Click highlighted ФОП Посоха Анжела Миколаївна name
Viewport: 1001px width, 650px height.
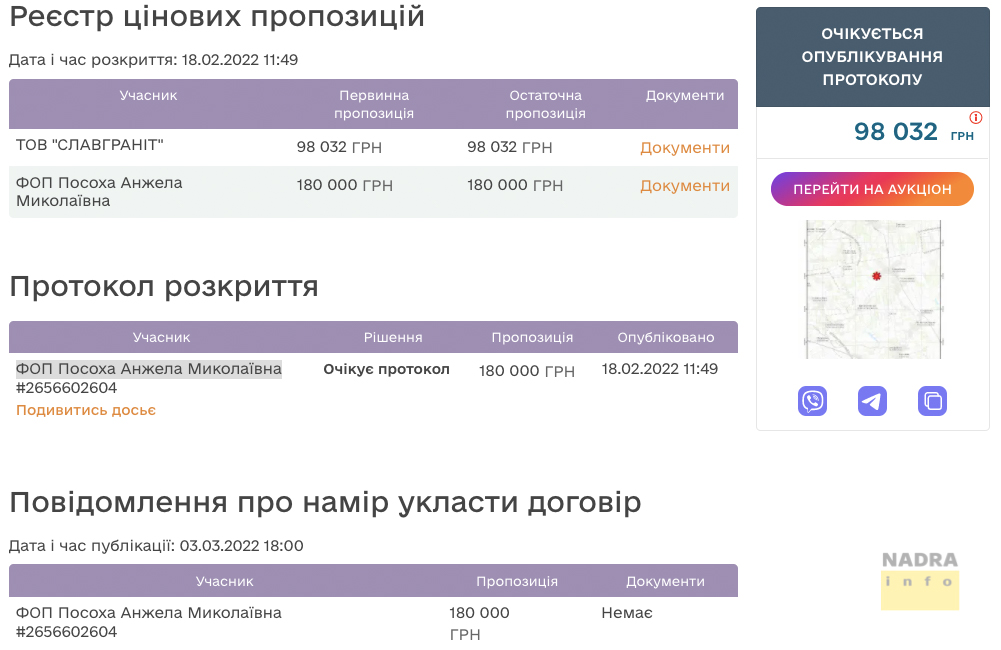coord(149,369)
